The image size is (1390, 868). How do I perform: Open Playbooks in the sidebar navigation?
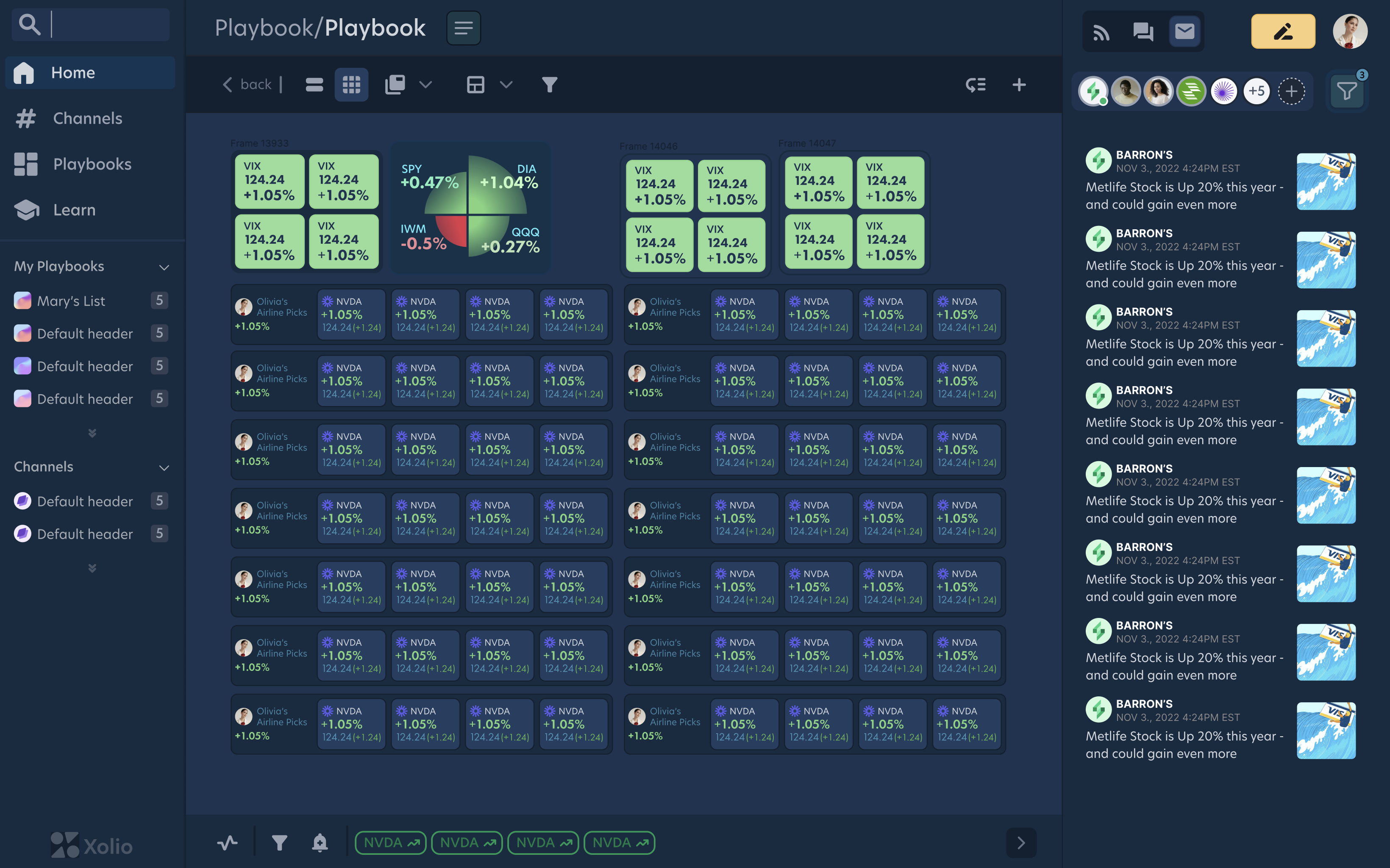coord(92,164)
